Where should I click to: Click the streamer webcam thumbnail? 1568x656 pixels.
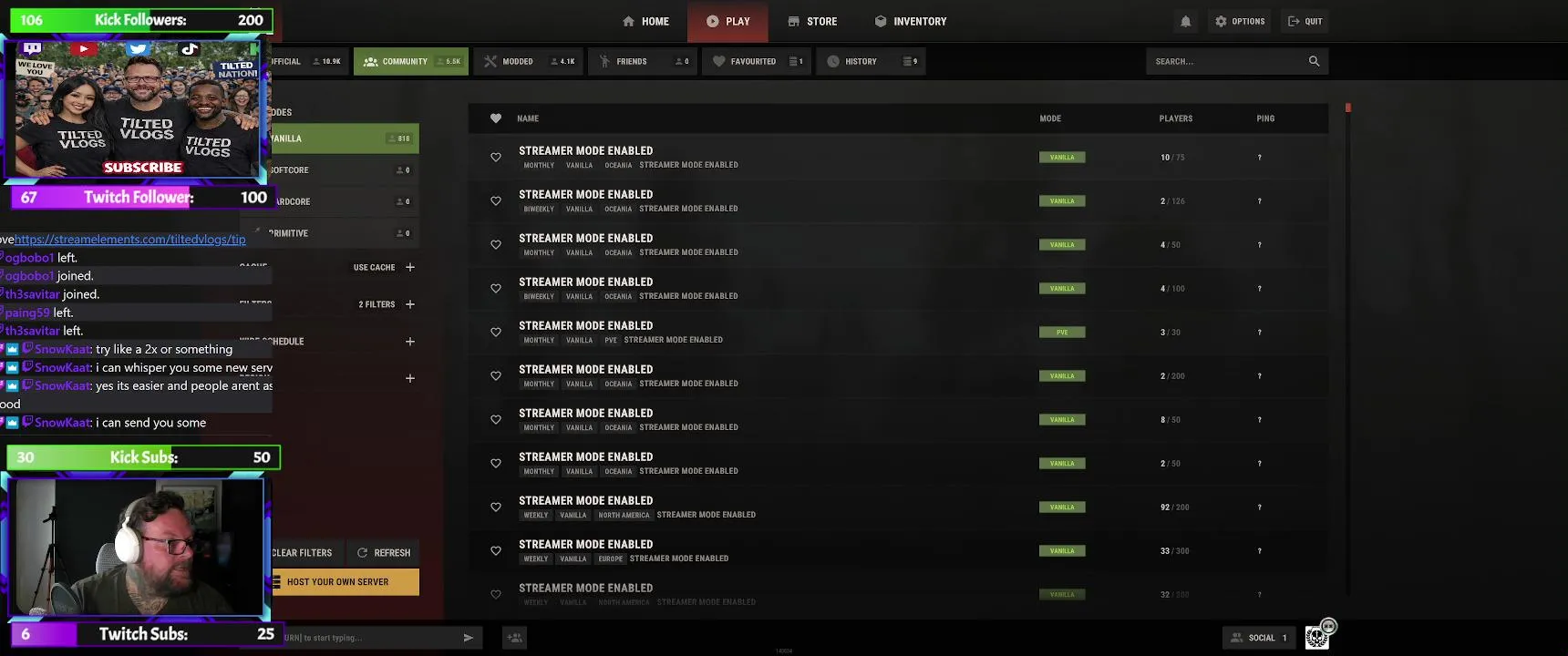(x=137, y=547)
